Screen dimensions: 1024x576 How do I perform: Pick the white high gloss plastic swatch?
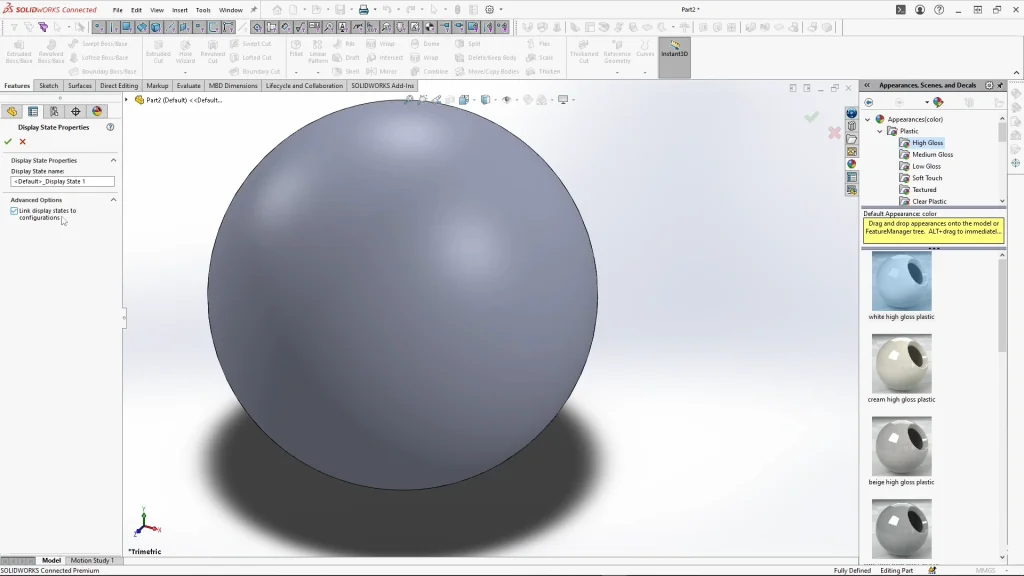(901, 281)
